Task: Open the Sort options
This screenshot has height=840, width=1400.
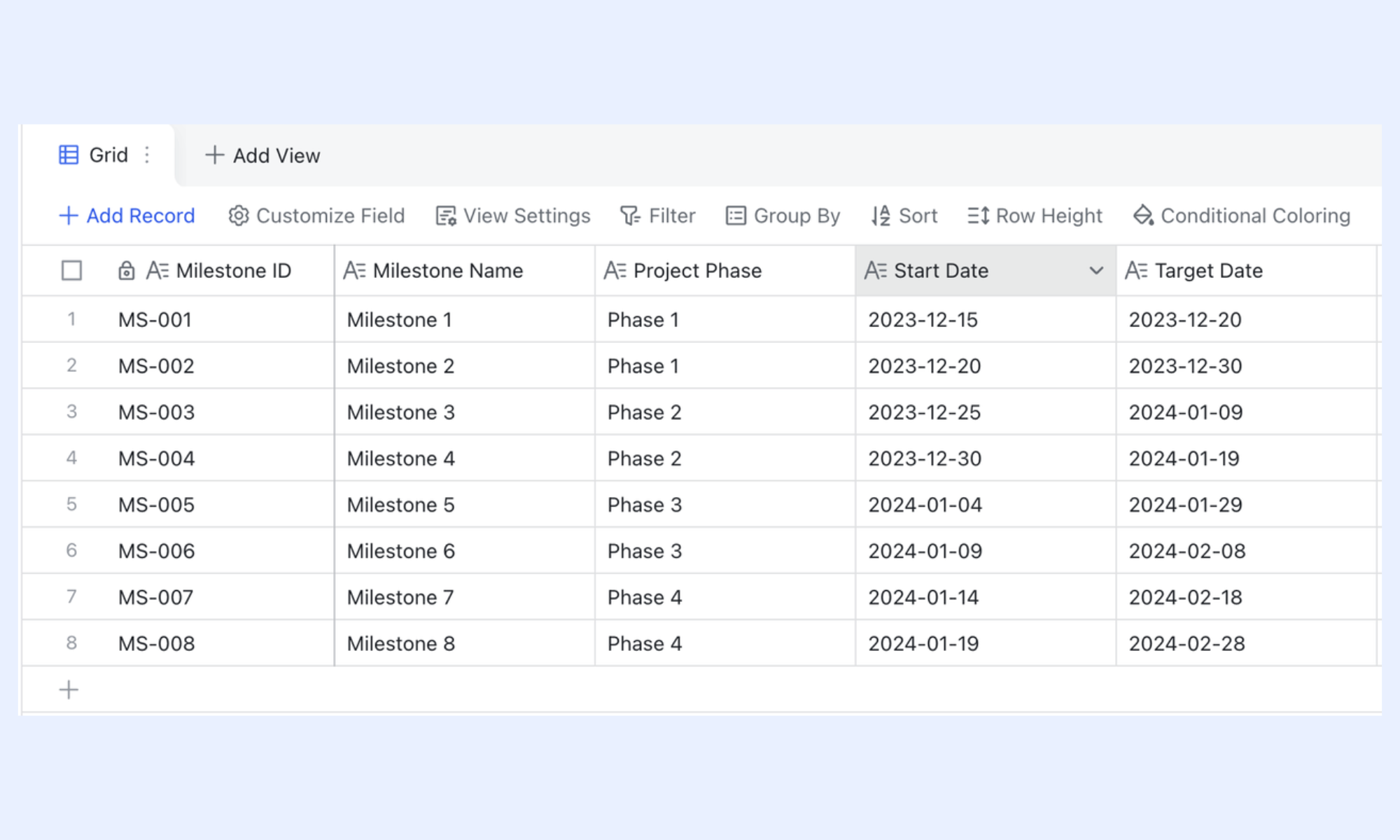Action: (x=904, y=216)
